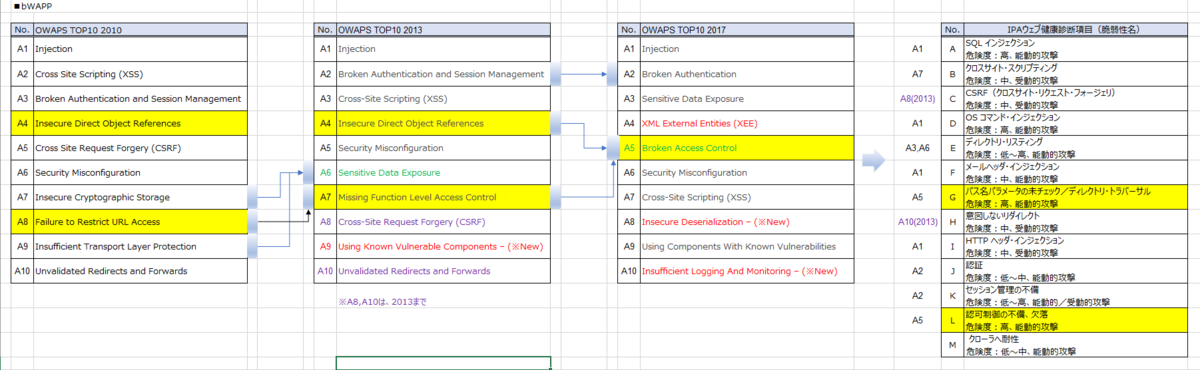Click Insecure Direct Object References in 2013 table

click(443, 123)
